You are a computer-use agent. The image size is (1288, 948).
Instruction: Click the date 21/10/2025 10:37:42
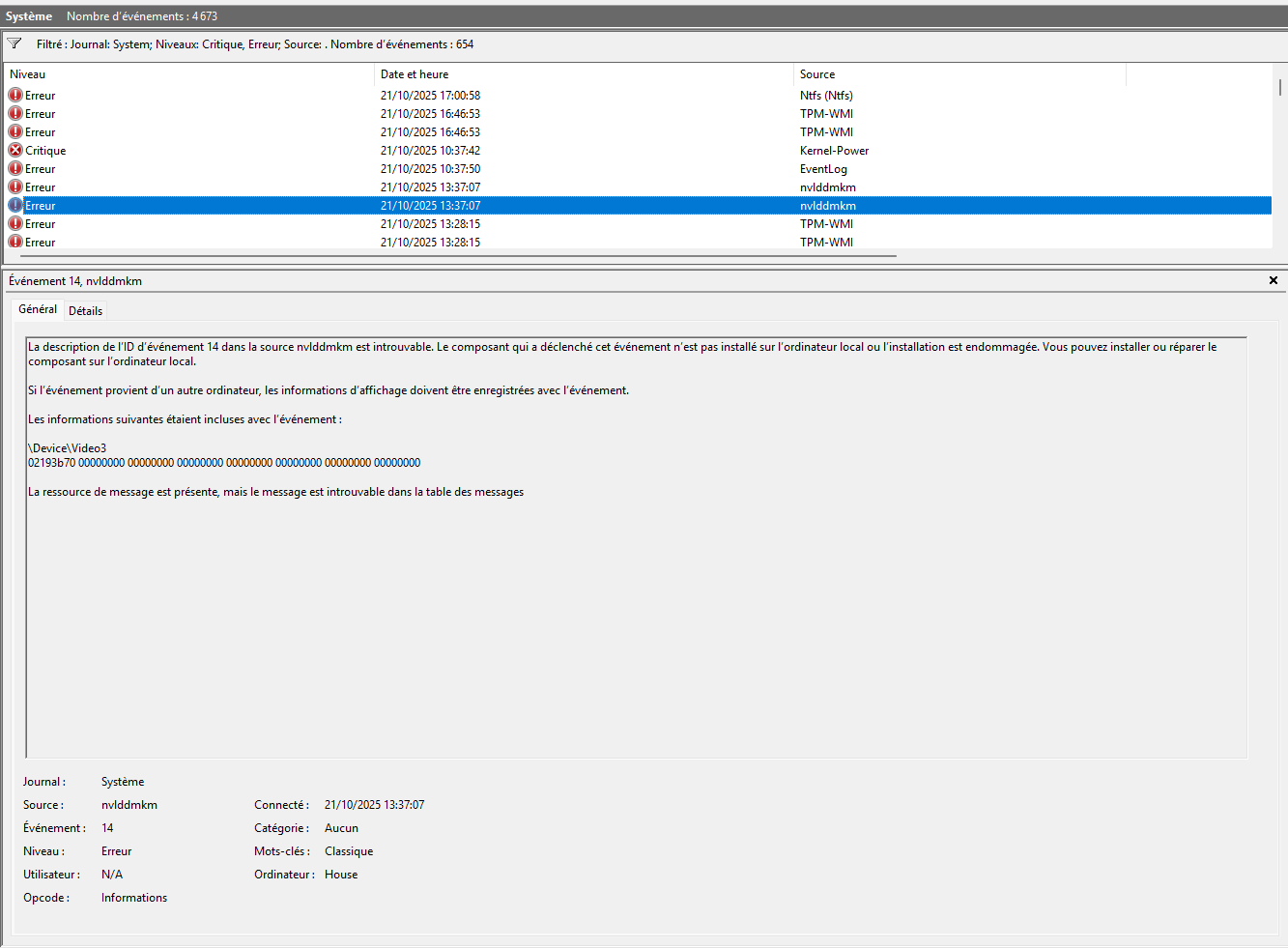tap(430, 151)
